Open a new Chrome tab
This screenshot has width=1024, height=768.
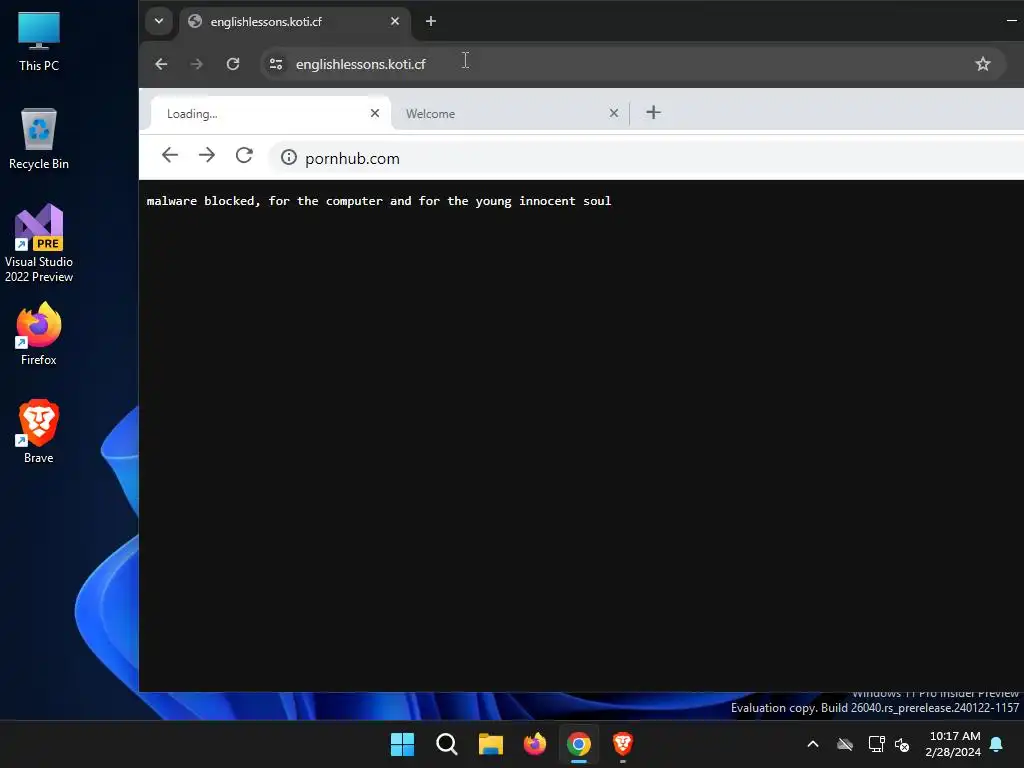pos(431,22)
